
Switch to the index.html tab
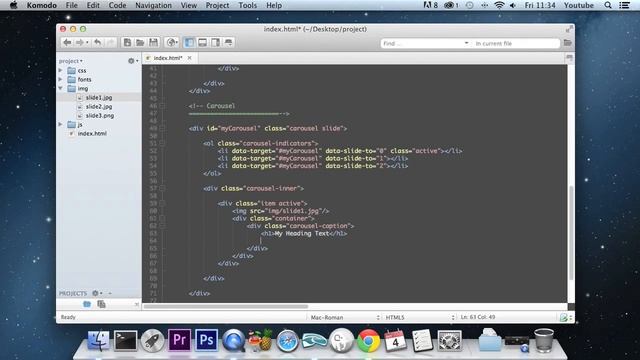[x=168, y=58]
